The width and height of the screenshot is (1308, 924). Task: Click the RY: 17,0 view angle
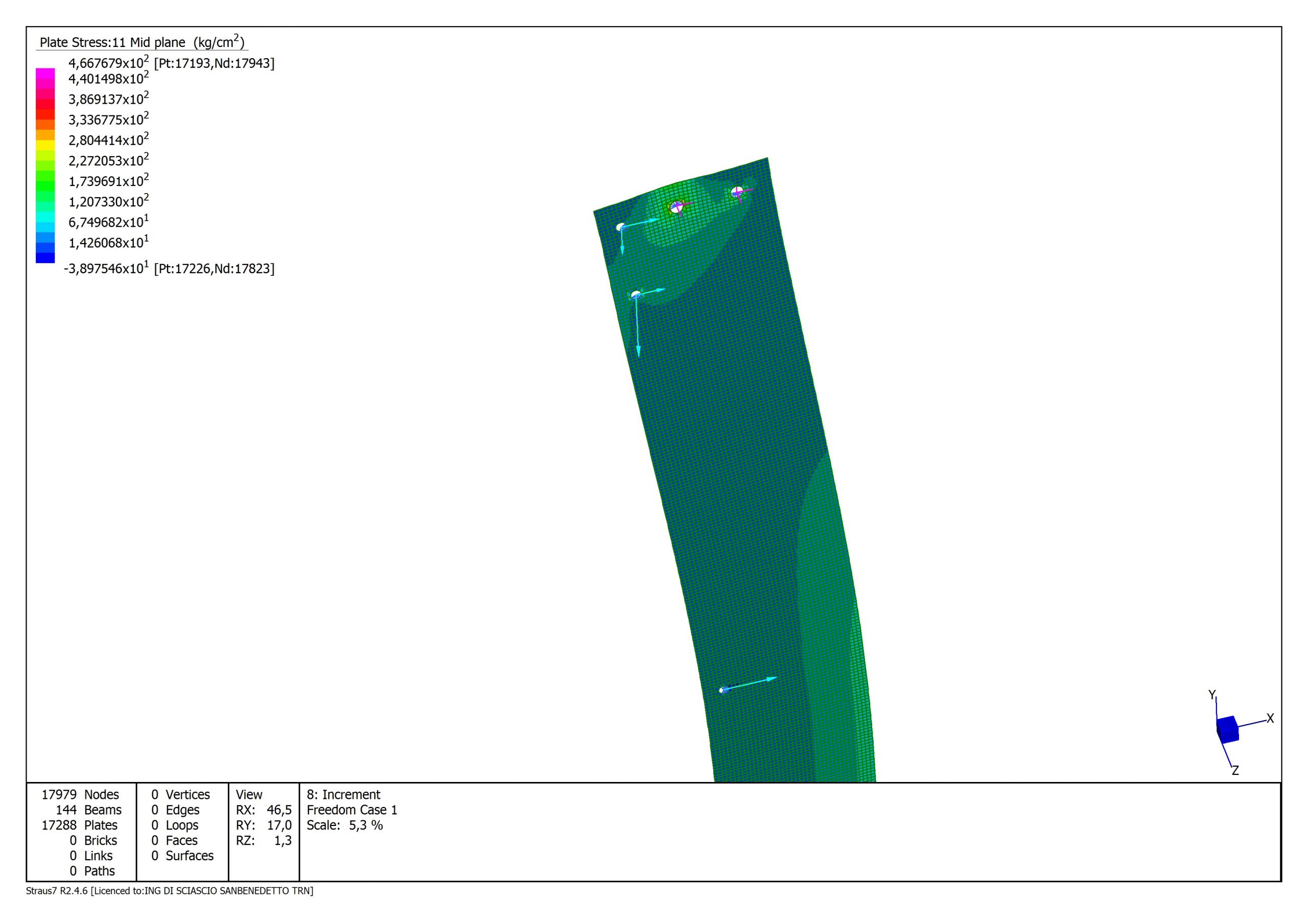click(x=264, y=825)
